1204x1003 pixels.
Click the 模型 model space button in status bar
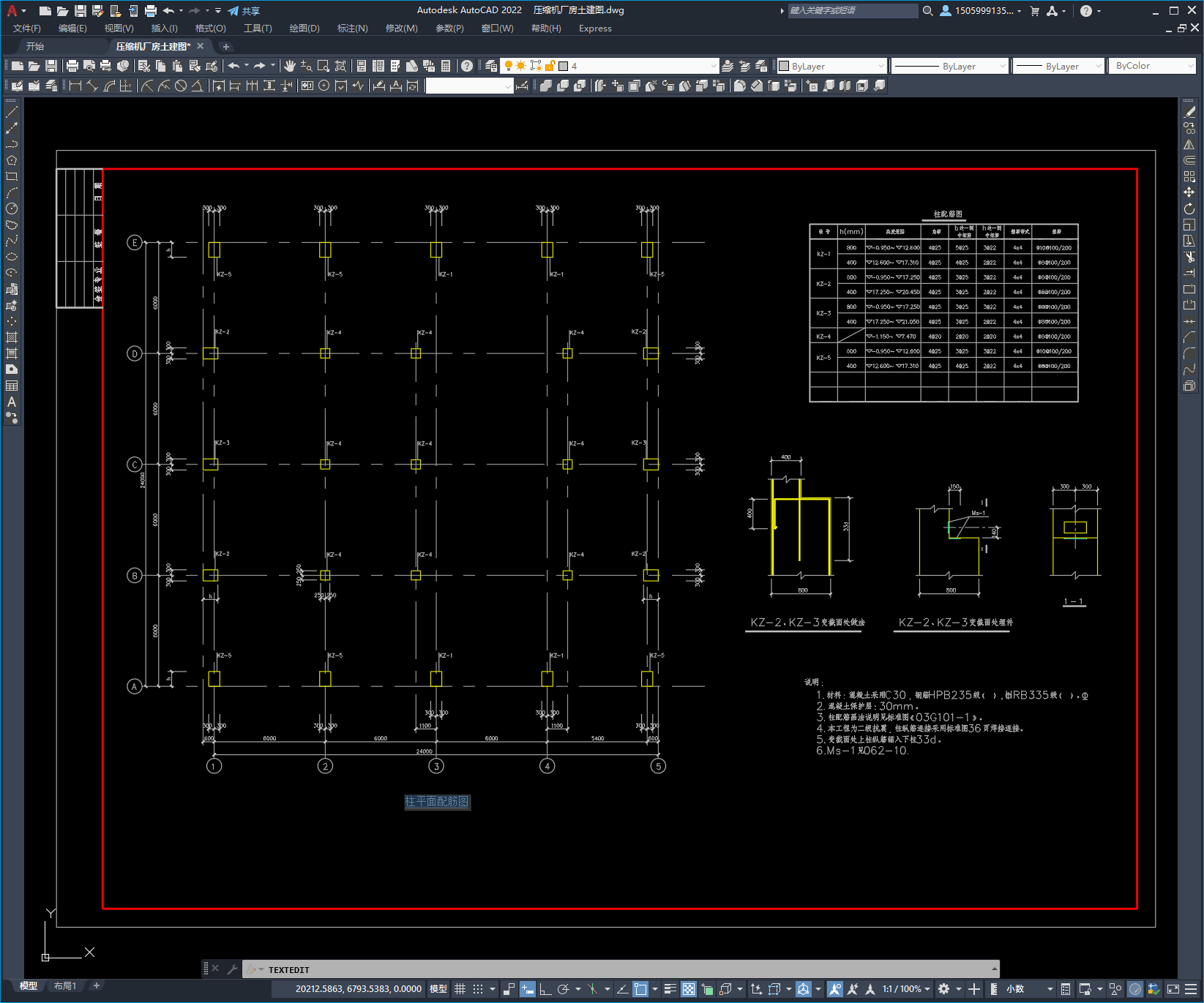[x=438, y=989]
